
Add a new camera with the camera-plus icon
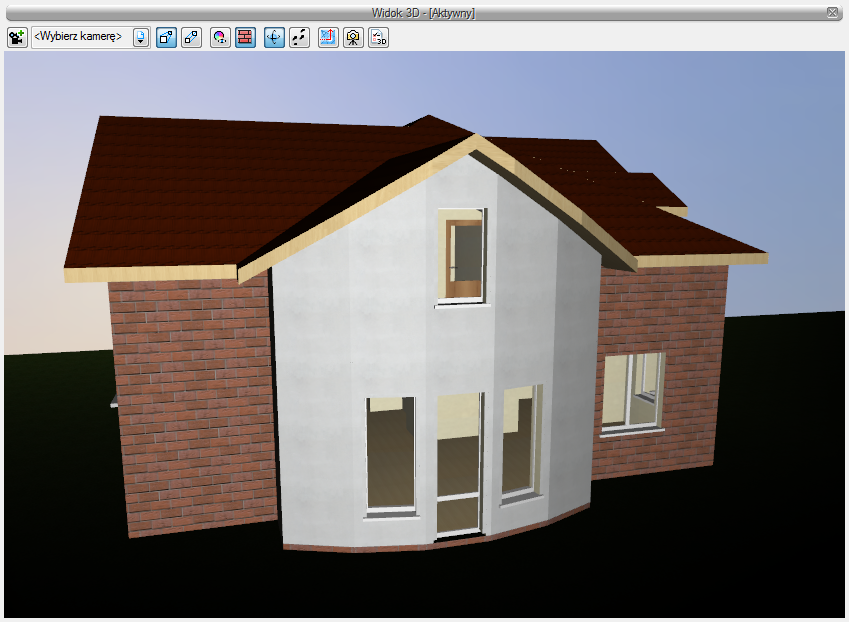tap(17, 37)
